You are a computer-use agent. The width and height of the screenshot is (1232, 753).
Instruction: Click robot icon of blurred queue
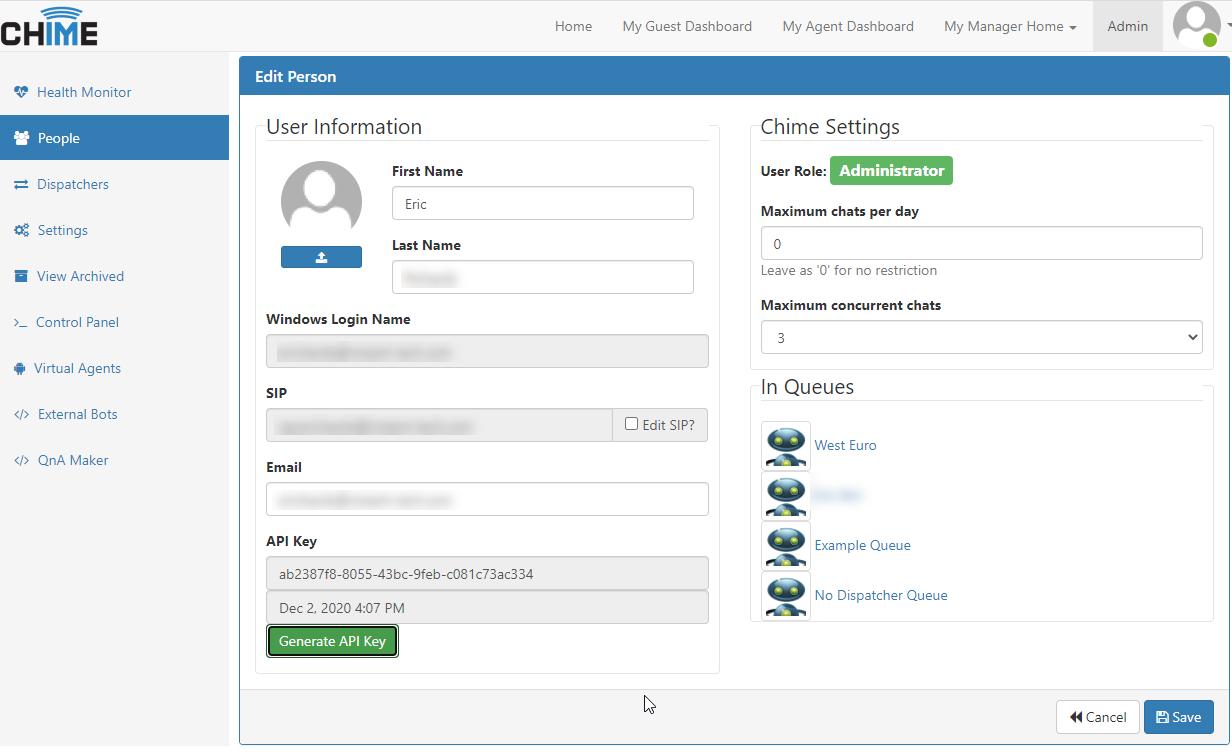(x=786, y=495)
